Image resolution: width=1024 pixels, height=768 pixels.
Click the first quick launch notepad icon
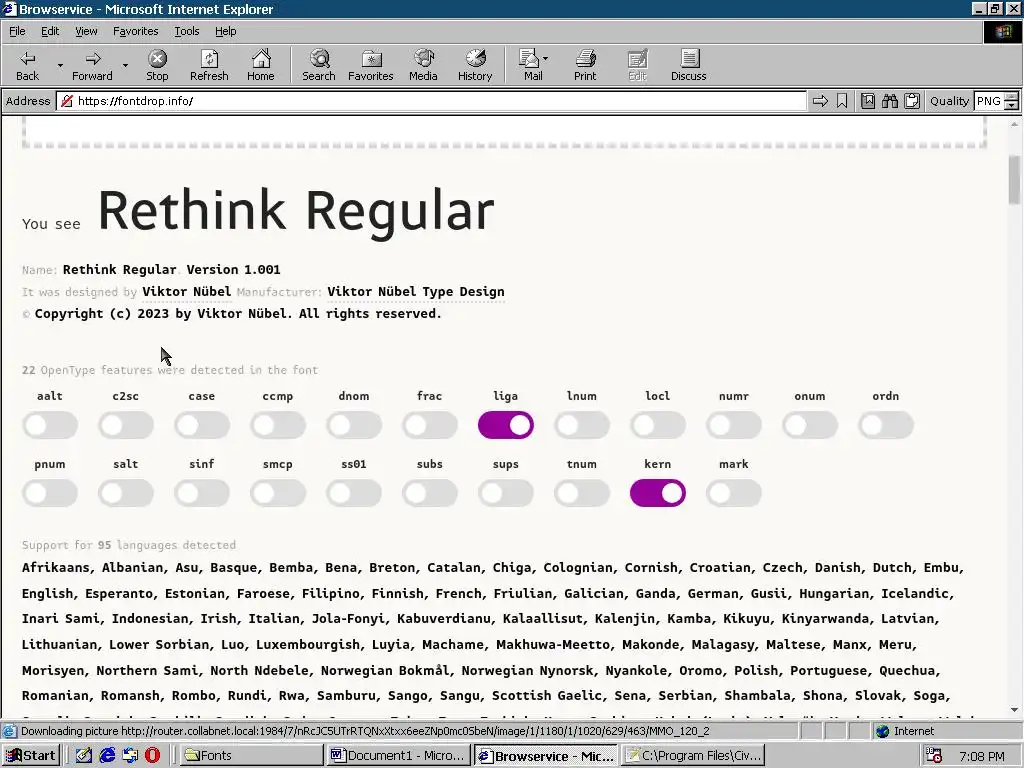pos(84,756)
